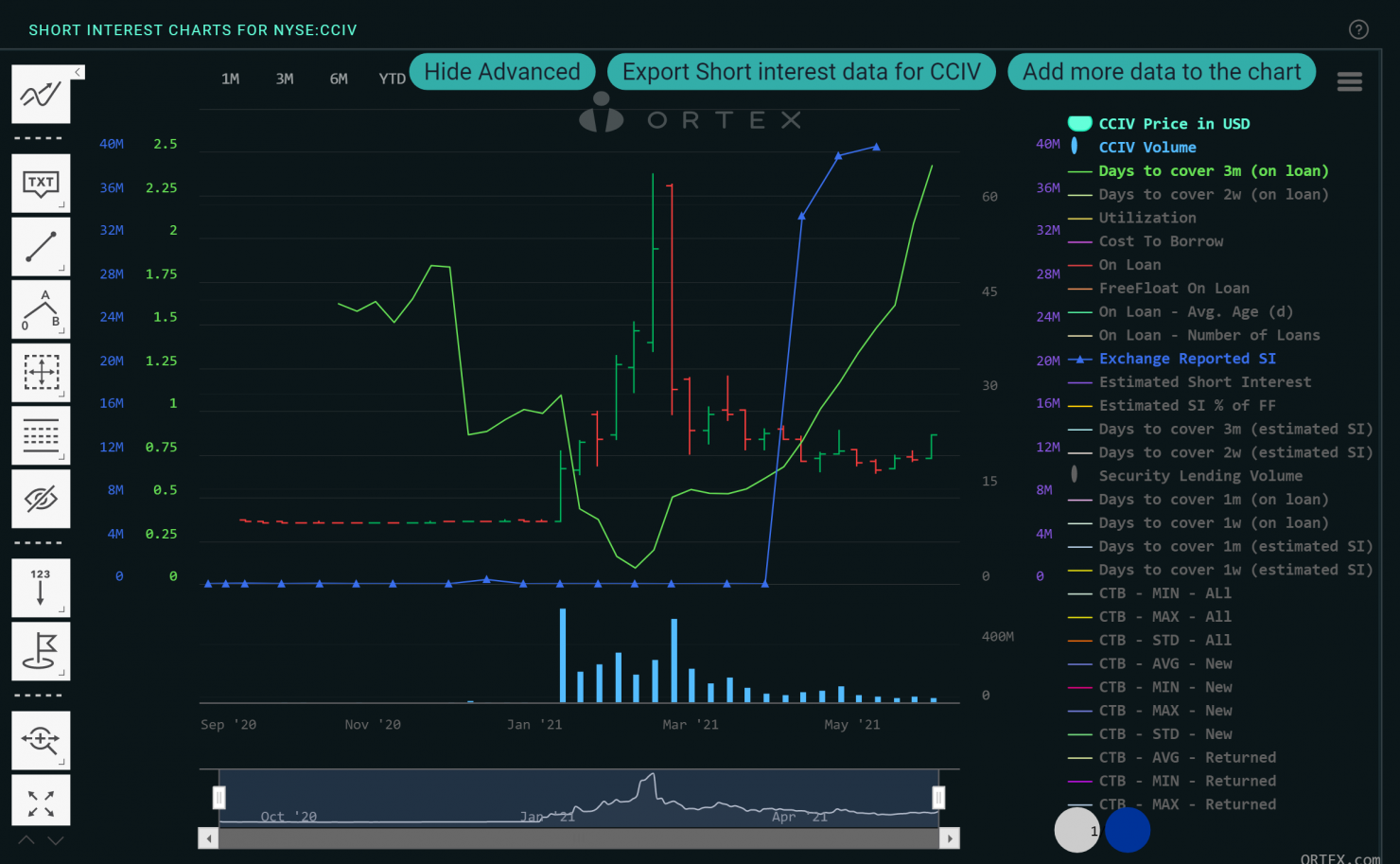Show On Loan - Avg. Age (d)

coord(1181,311)
